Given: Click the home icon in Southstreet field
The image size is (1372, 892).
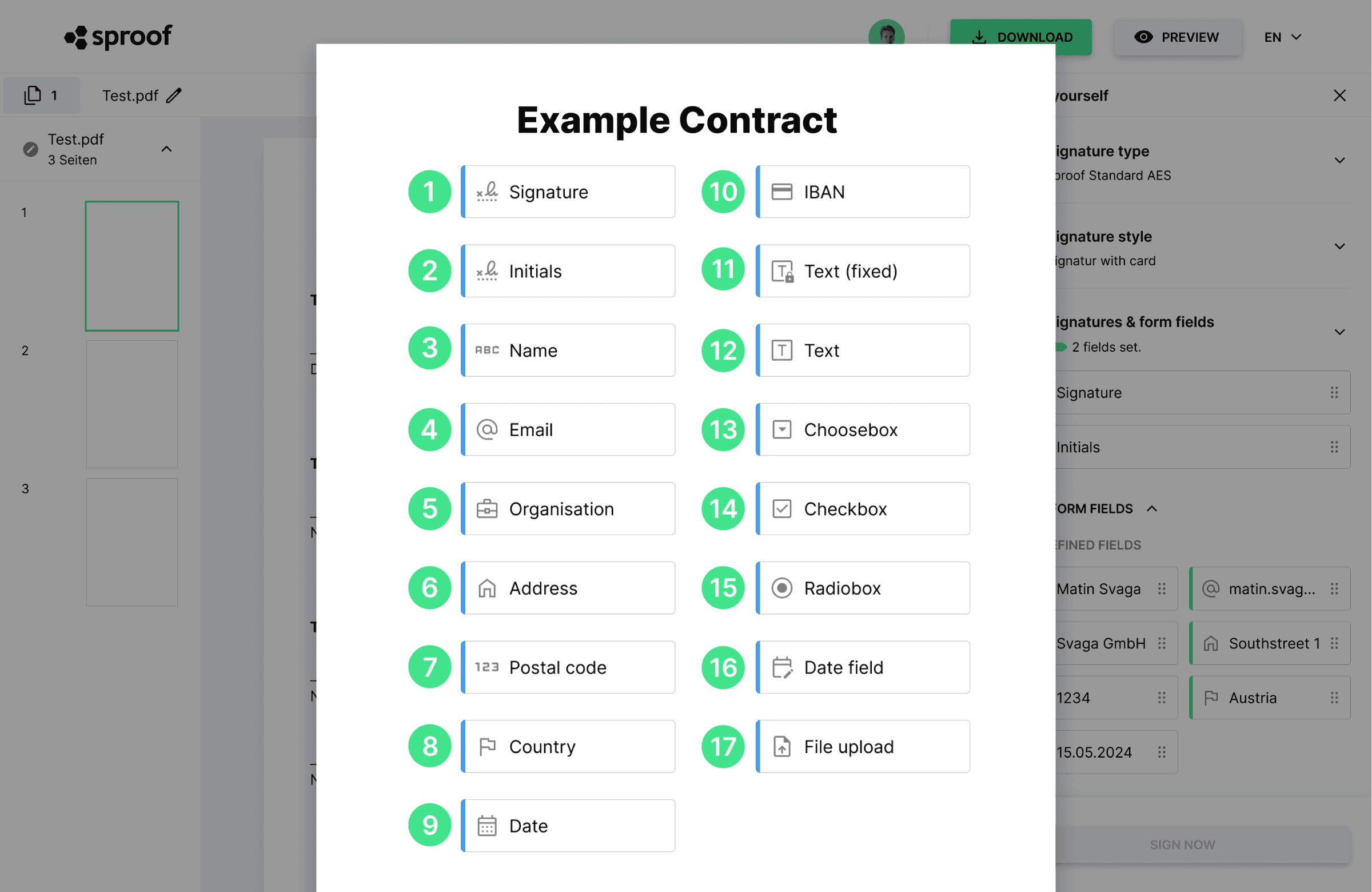Looking at the screenshot, I should pos(1211,643).
